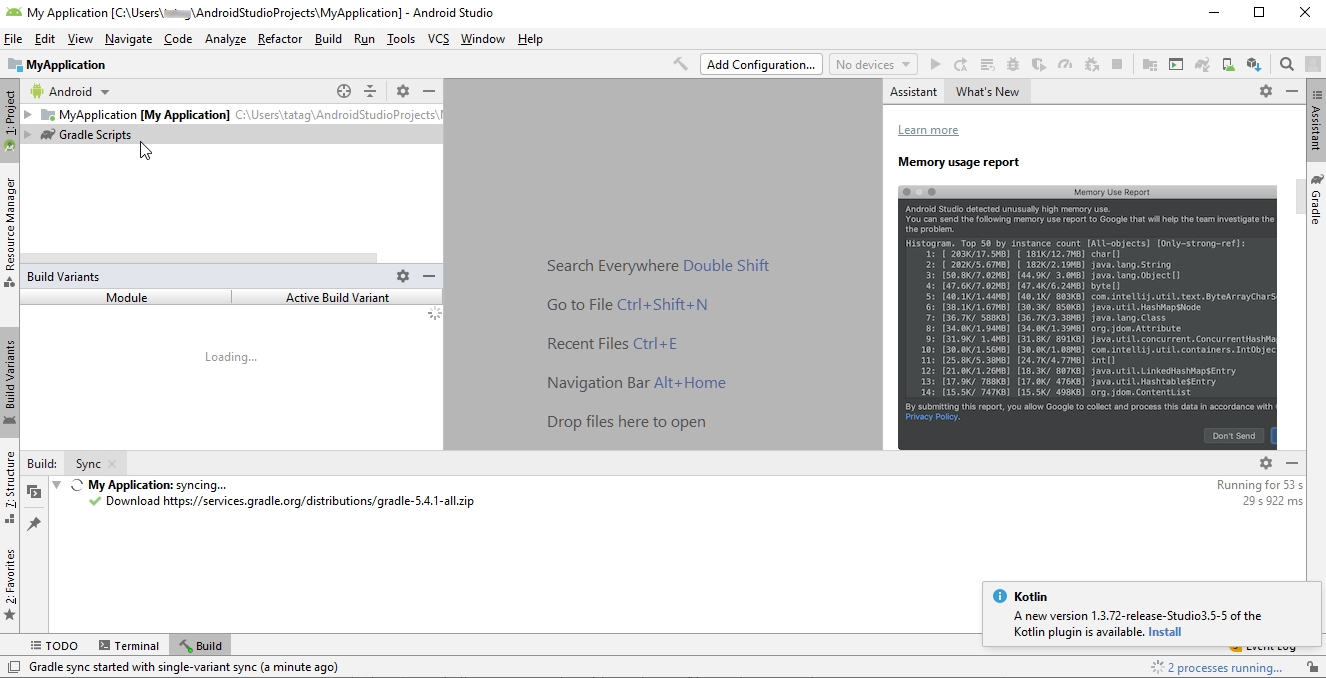Toggle the 2: Favorites side tab
The image size is (1326, 678).
point(10,584)
